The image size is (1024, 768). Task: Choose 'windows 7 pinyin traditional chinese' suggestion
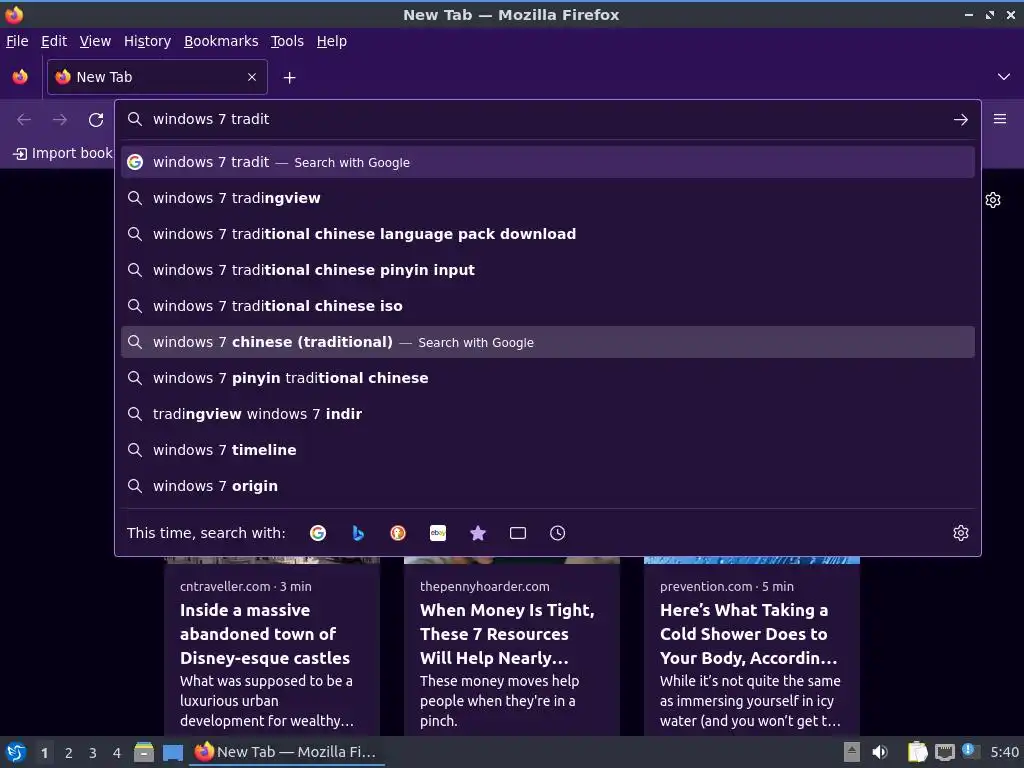(548, 377)
